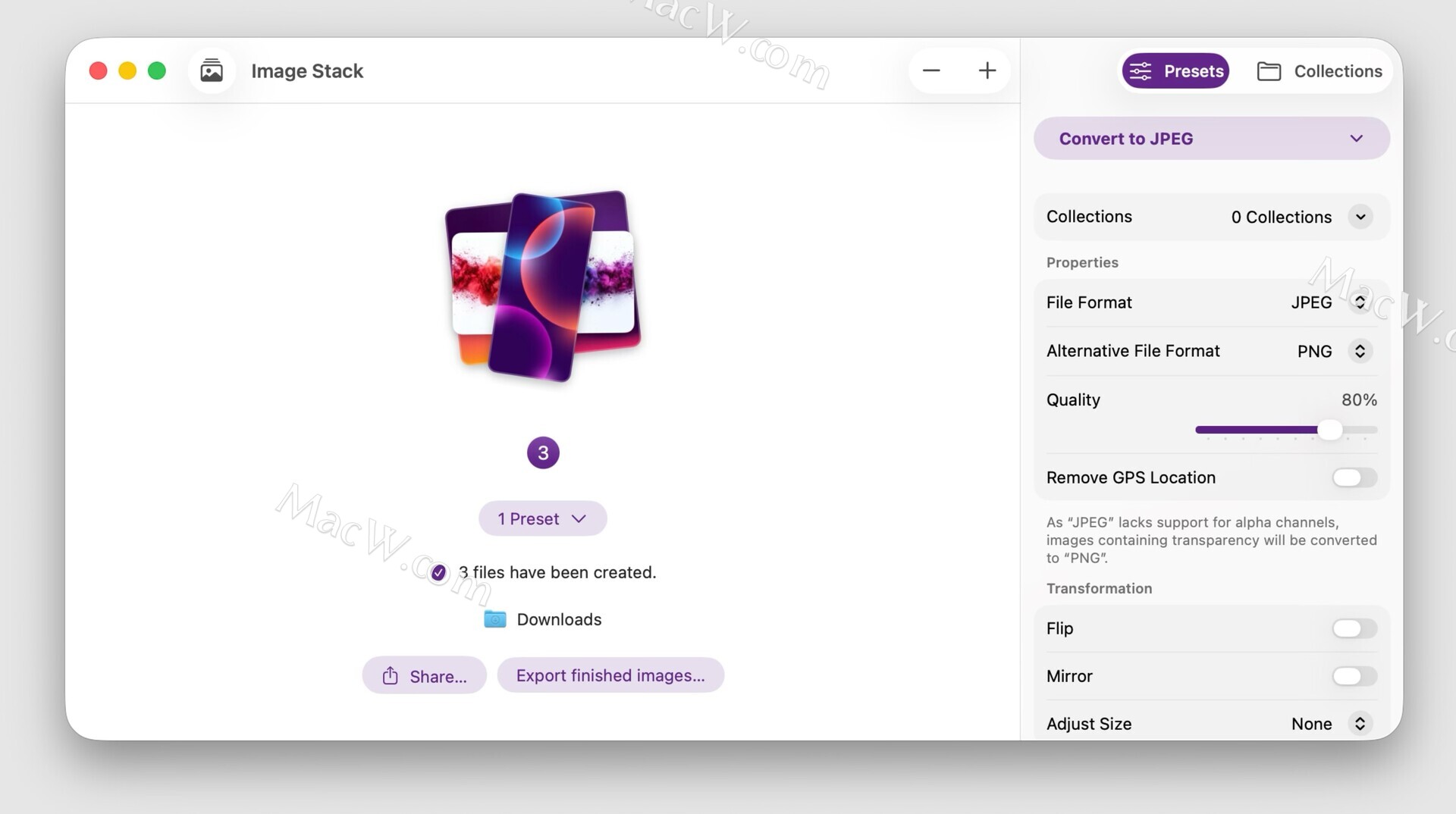Click the Image Stack app icon in toolbar
This screenshot has height=814, width=1456.
tap(212, 70)
